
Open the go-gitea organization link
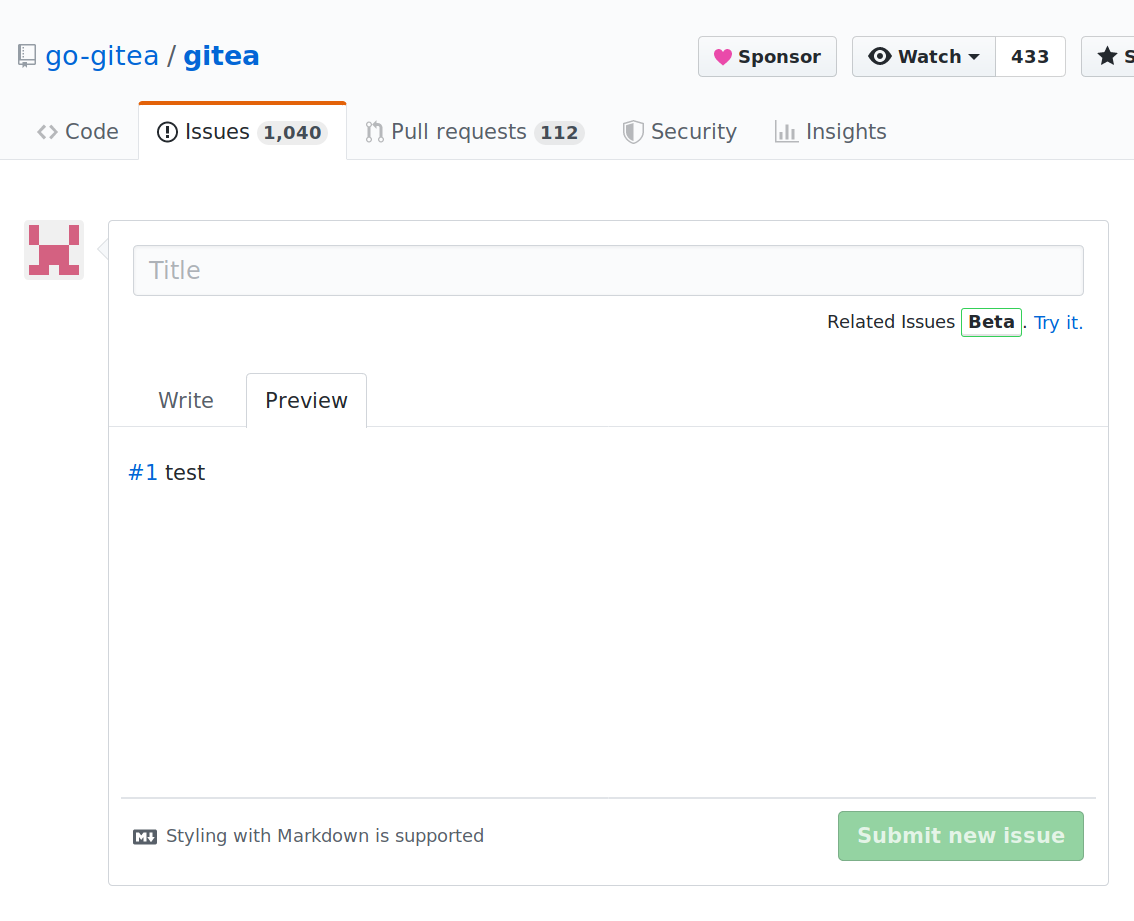coord(102,56)
